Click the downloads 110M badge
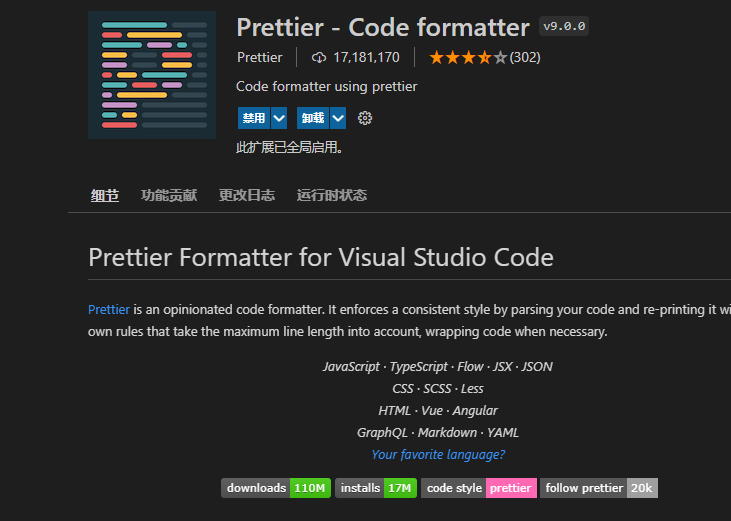This screenshot has height=521, width=731. tap(276, 488)
